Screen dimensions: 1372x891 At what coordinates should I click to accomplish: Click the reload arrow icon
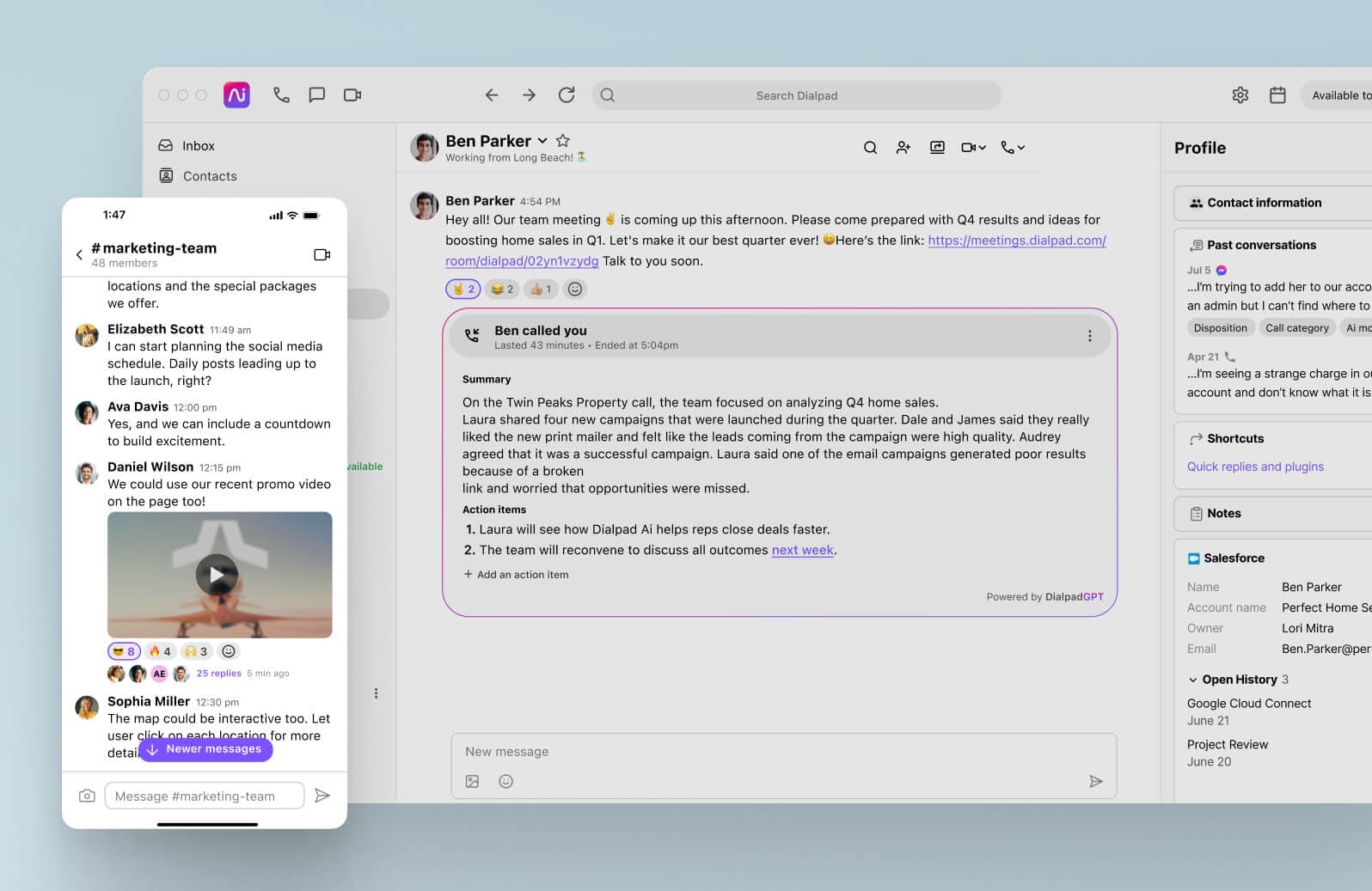pyautogui.click(x=566, y=95)
